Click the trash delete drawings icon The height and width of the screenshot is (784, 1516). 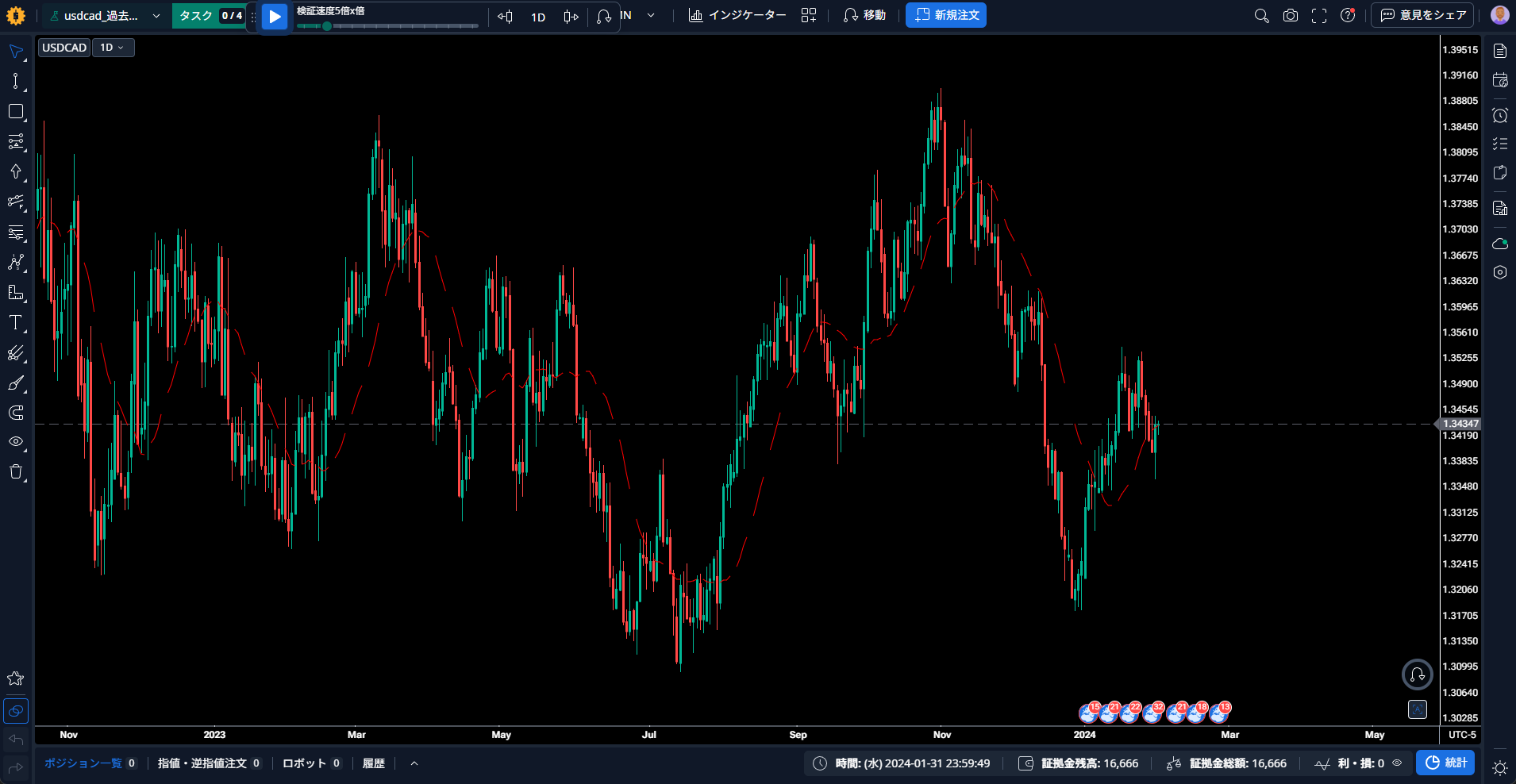tap(15, 472)
